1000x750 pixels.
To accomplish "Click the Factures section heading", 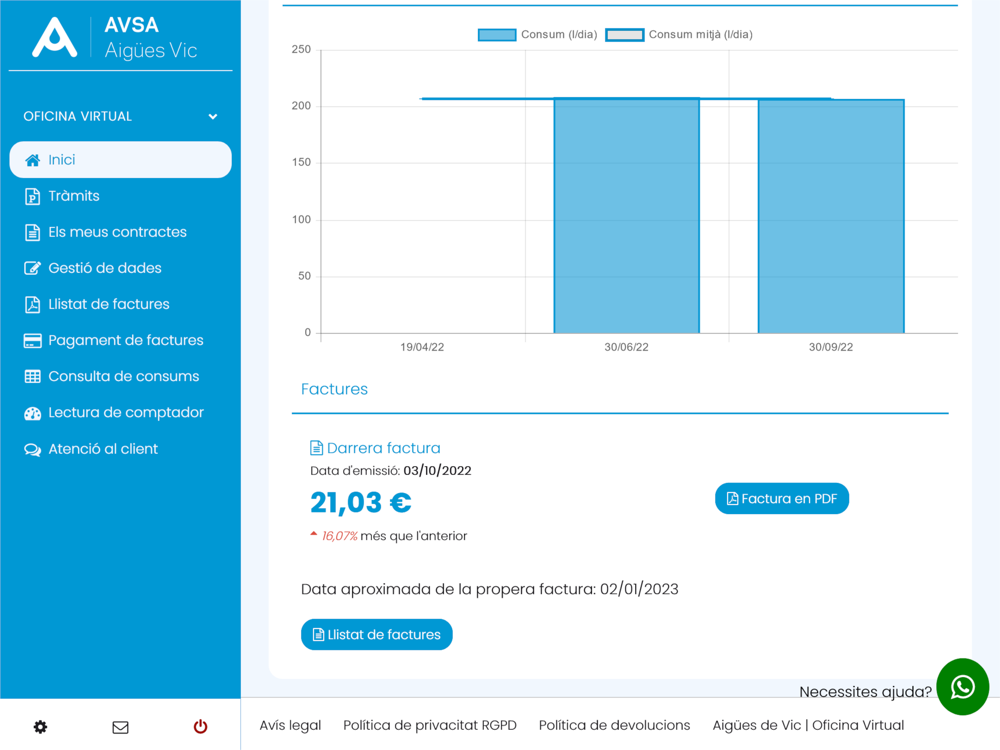I will tap(334, 389).
